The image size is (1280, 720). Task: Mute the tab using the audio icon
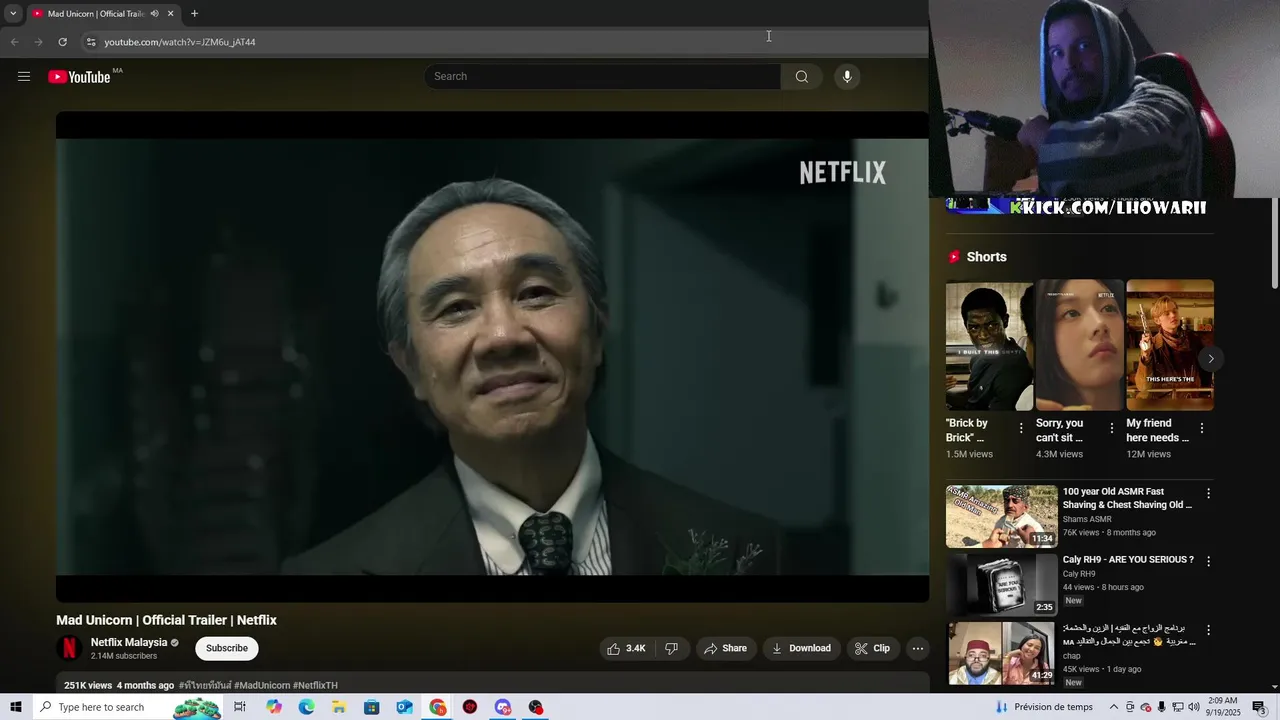tap(154, 14)
